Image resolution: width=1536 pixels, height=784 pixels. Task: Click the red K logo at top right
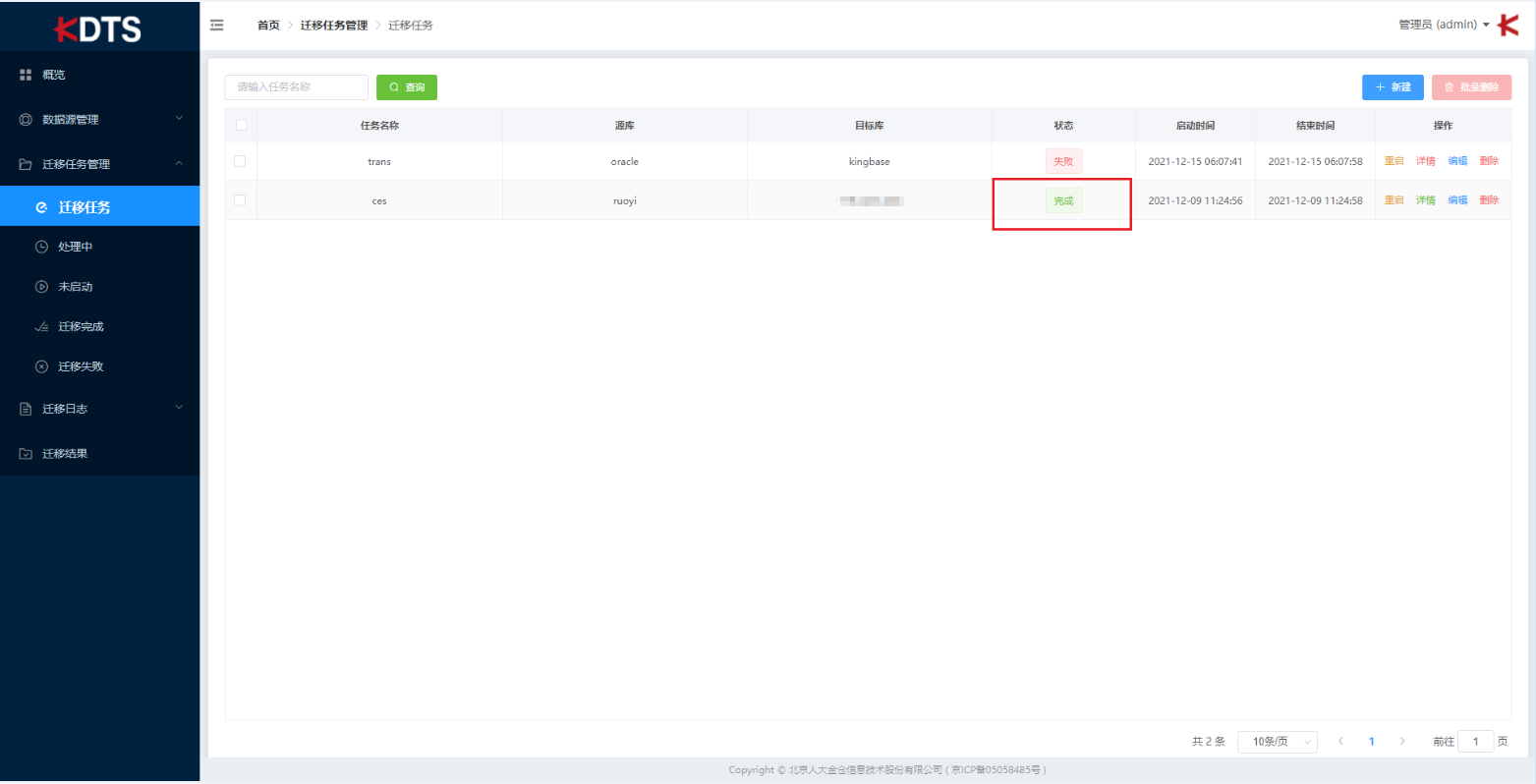coord(1508,26)
